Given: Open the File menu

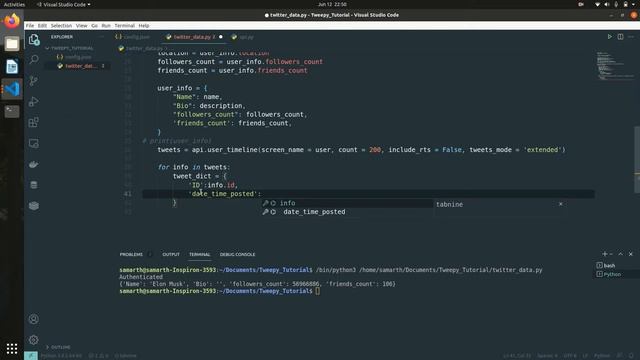Looking at the screenshot, I should 30,25.
